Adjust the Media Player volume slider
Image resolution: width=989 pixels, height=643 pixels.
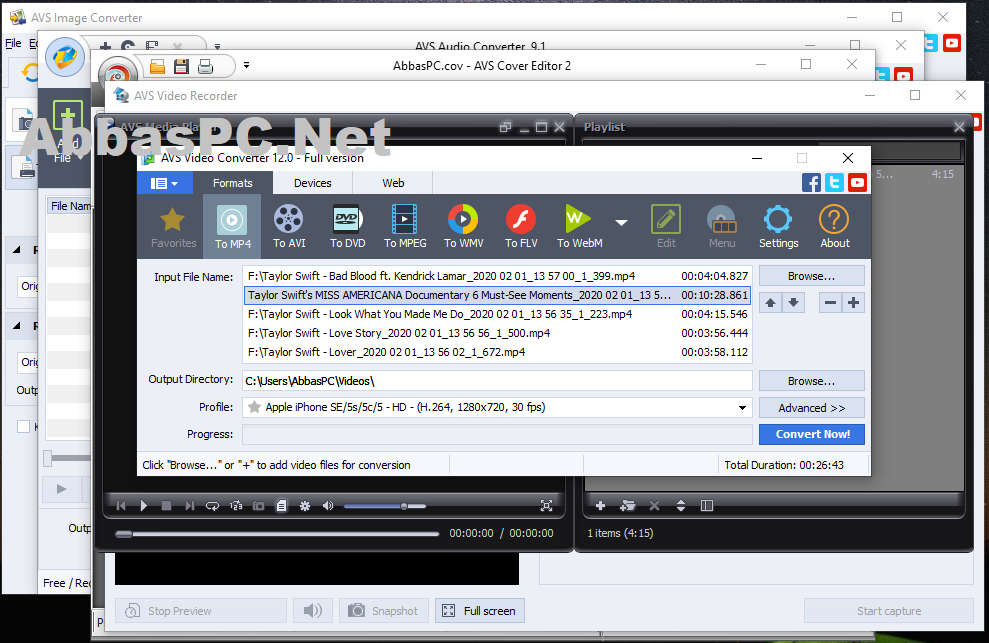tap(385, 505)
